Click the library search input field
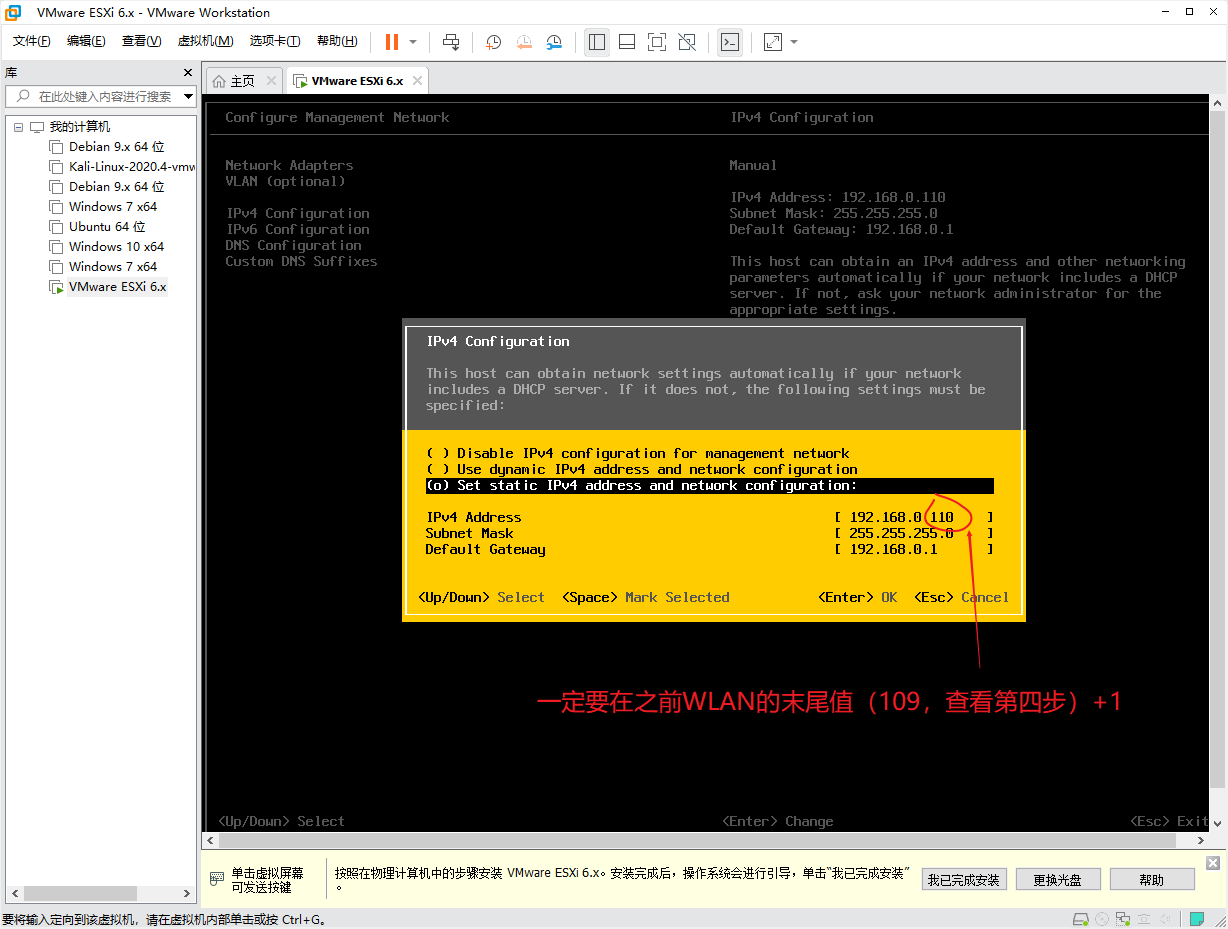1228x929 pixels. click(x=100, y=97)
